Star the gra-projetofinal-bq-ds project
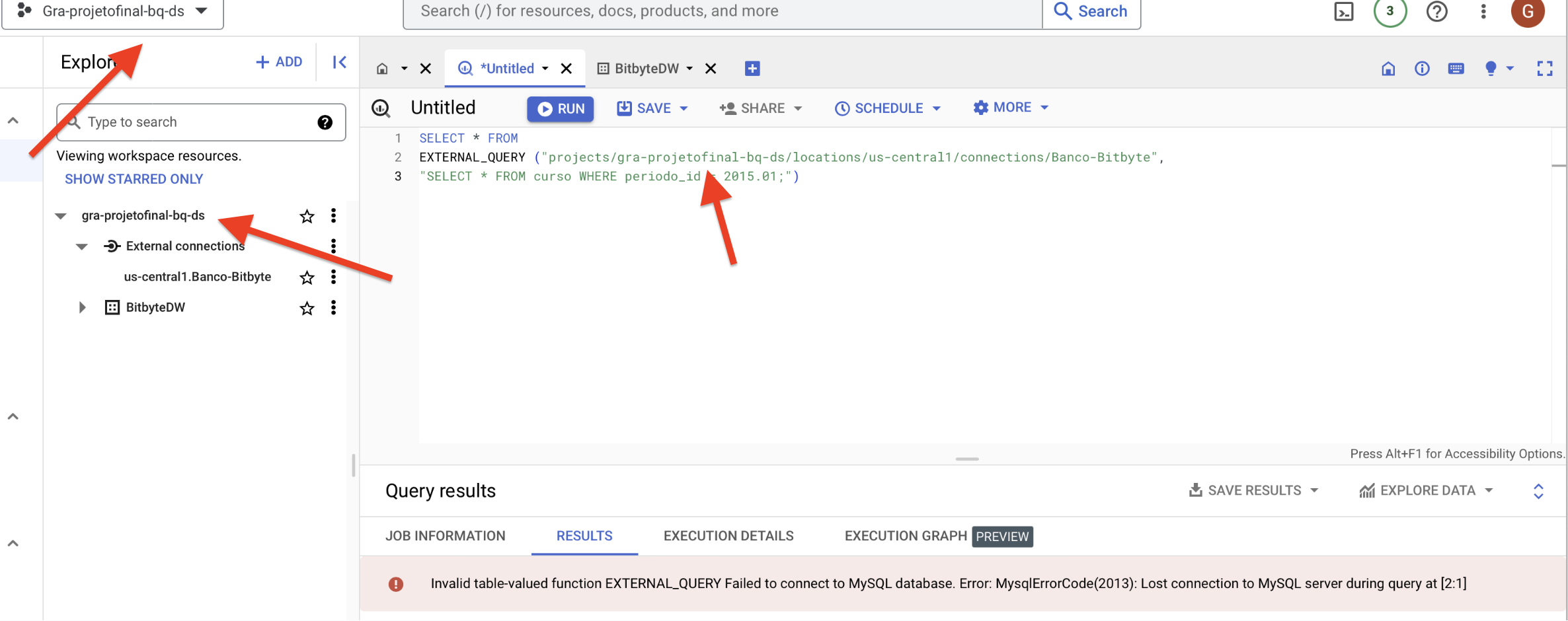 pos(307,216)
